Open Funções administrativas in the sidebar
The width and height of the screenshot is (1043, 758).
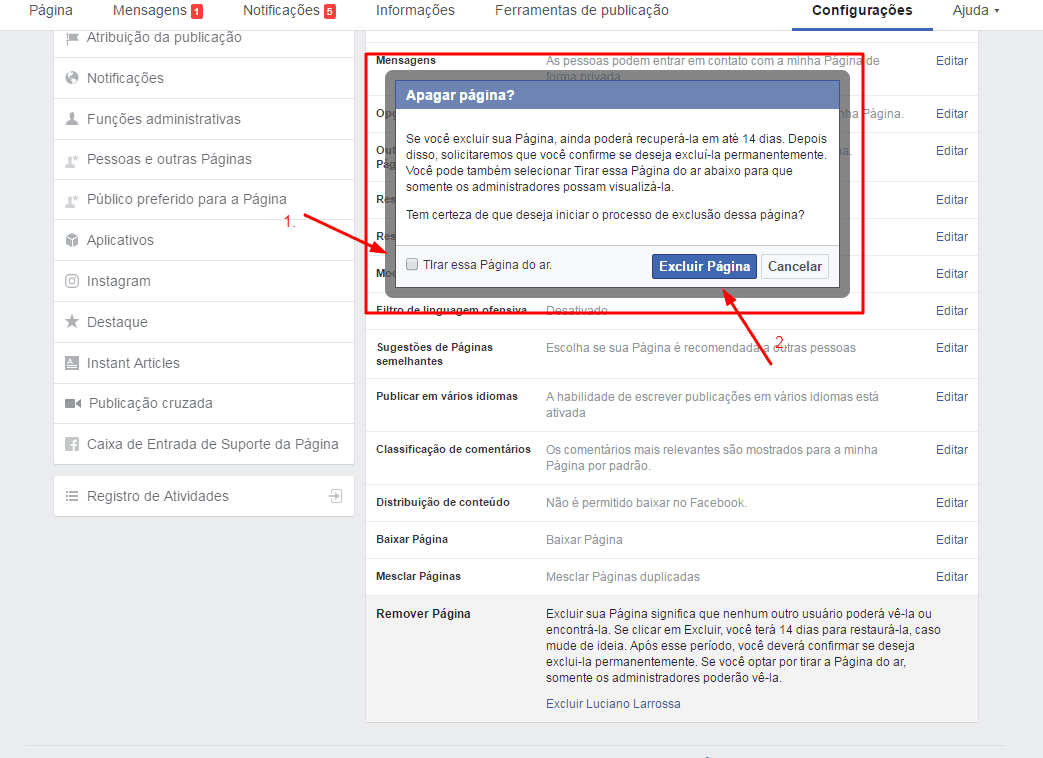(204, 119)
